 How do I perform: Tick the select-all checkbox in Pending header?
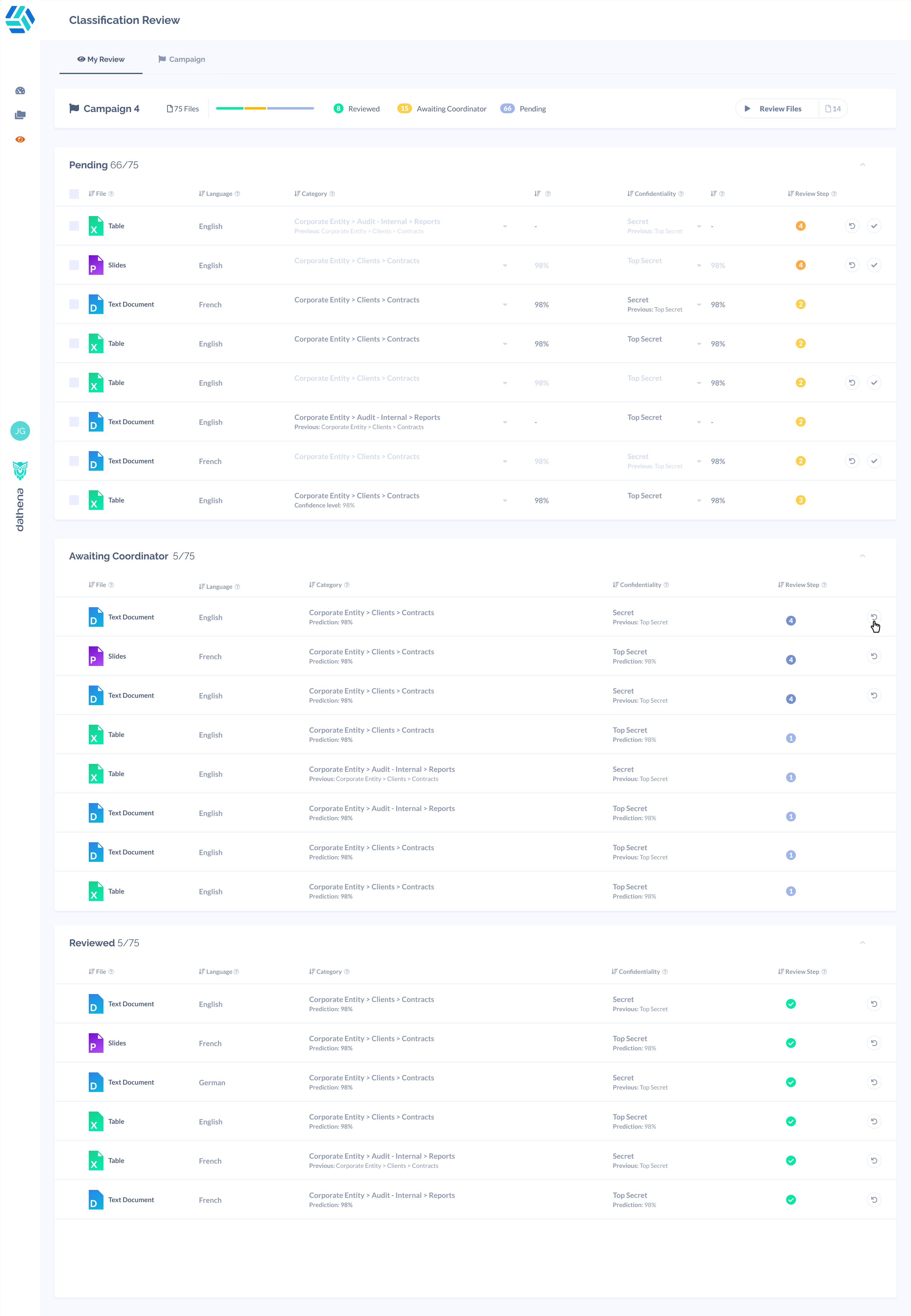(74, 194)
